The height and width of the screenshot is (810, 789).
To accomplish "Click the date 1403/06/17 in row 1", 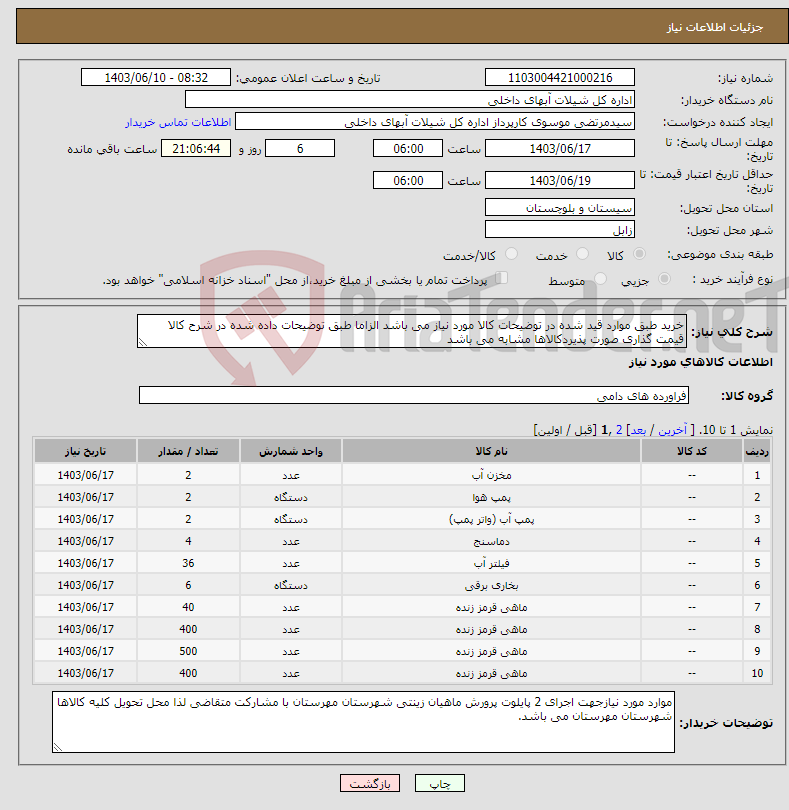I will point(85,475).
